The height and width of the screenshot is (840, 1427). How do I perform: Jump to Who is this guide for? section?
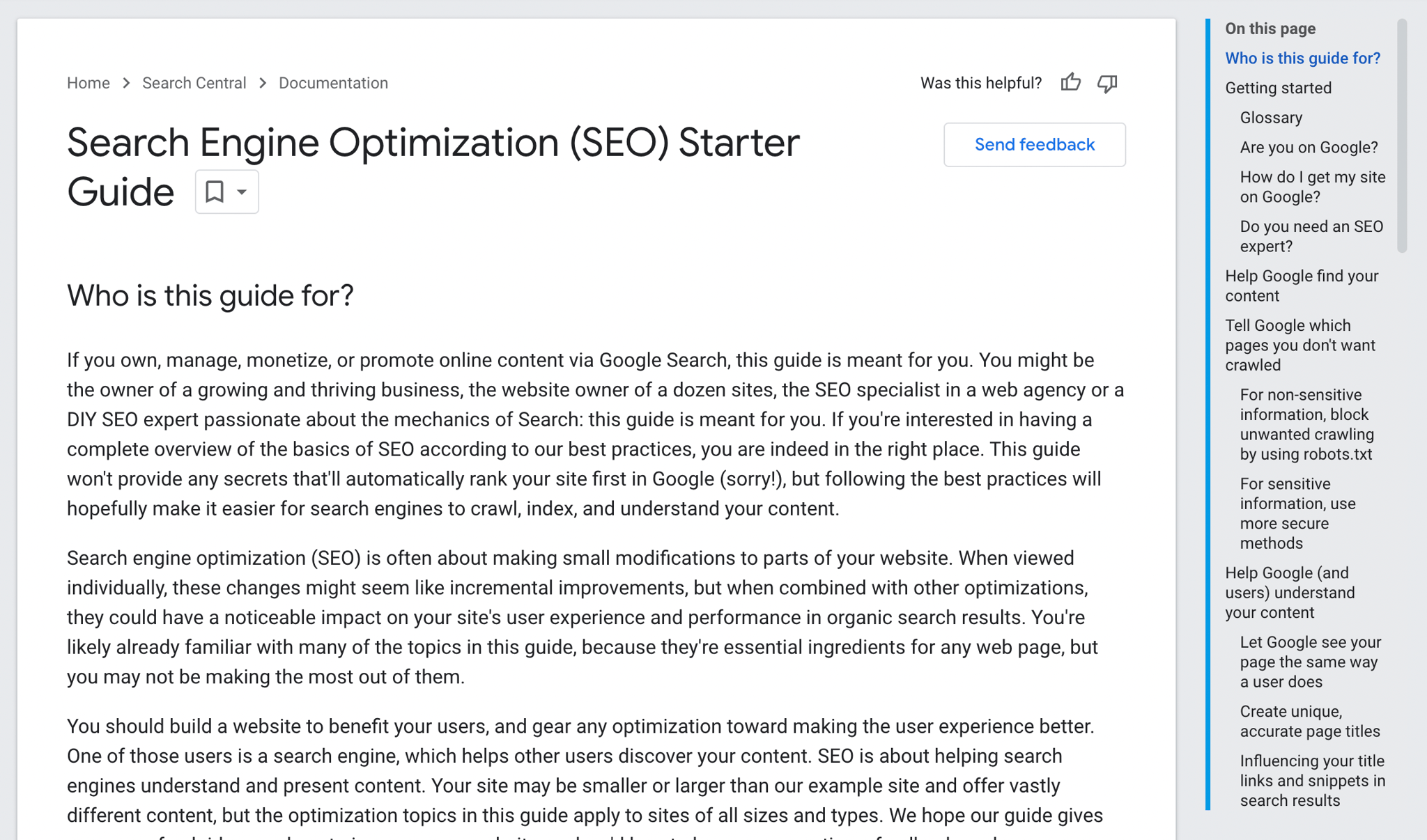click(1302, 59)
